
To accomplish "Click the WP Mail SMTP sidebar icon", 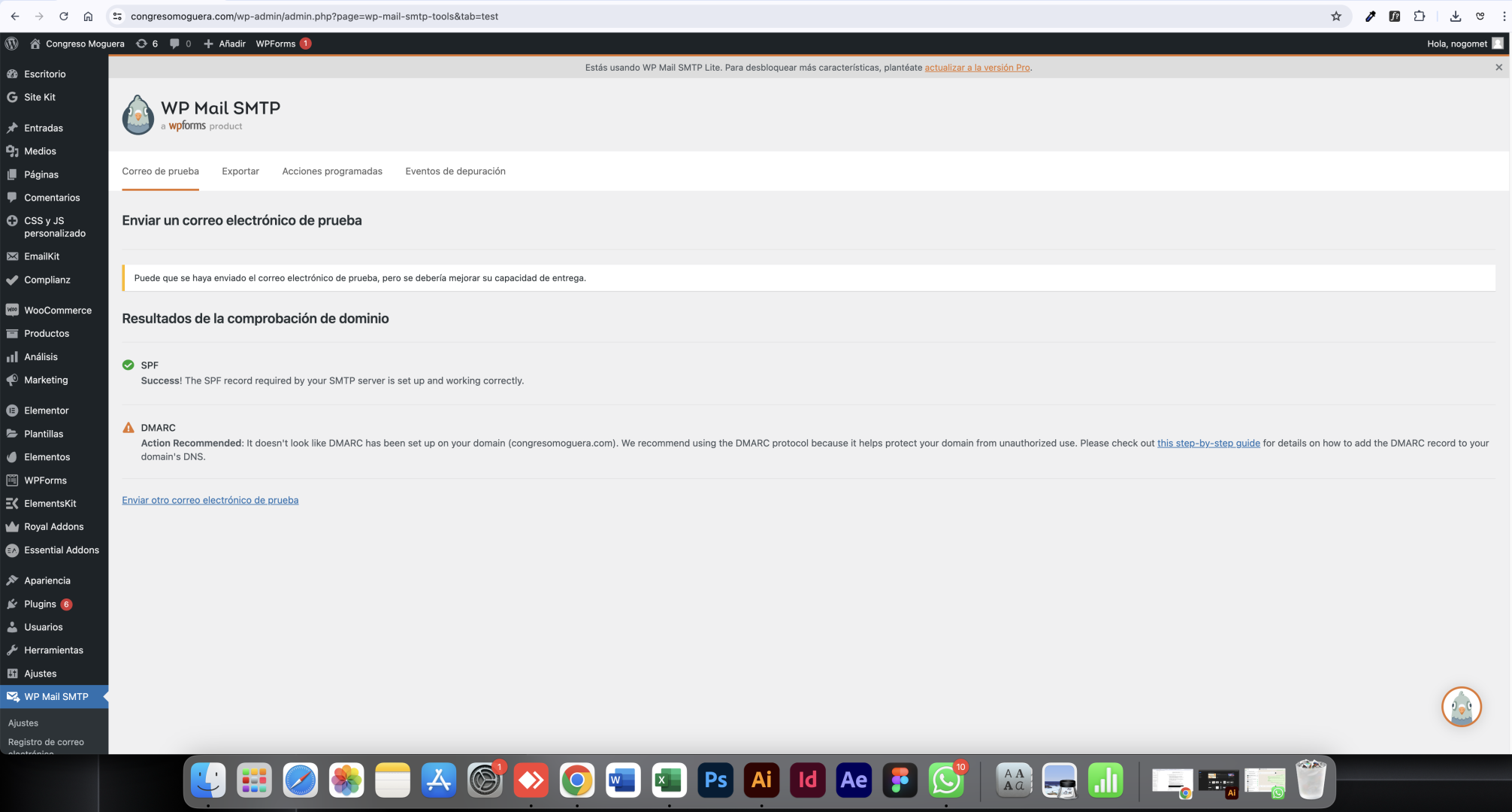I will coord(12,697).
